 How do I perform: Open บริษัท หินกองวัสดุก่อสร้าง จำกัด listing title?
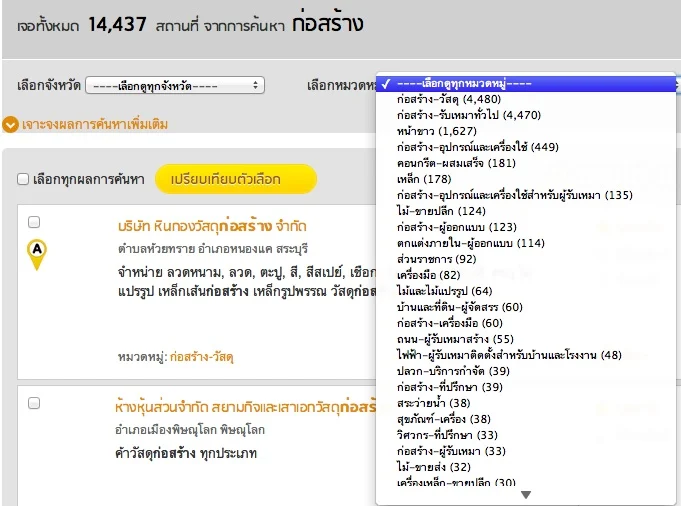click(x=212, y=226)
